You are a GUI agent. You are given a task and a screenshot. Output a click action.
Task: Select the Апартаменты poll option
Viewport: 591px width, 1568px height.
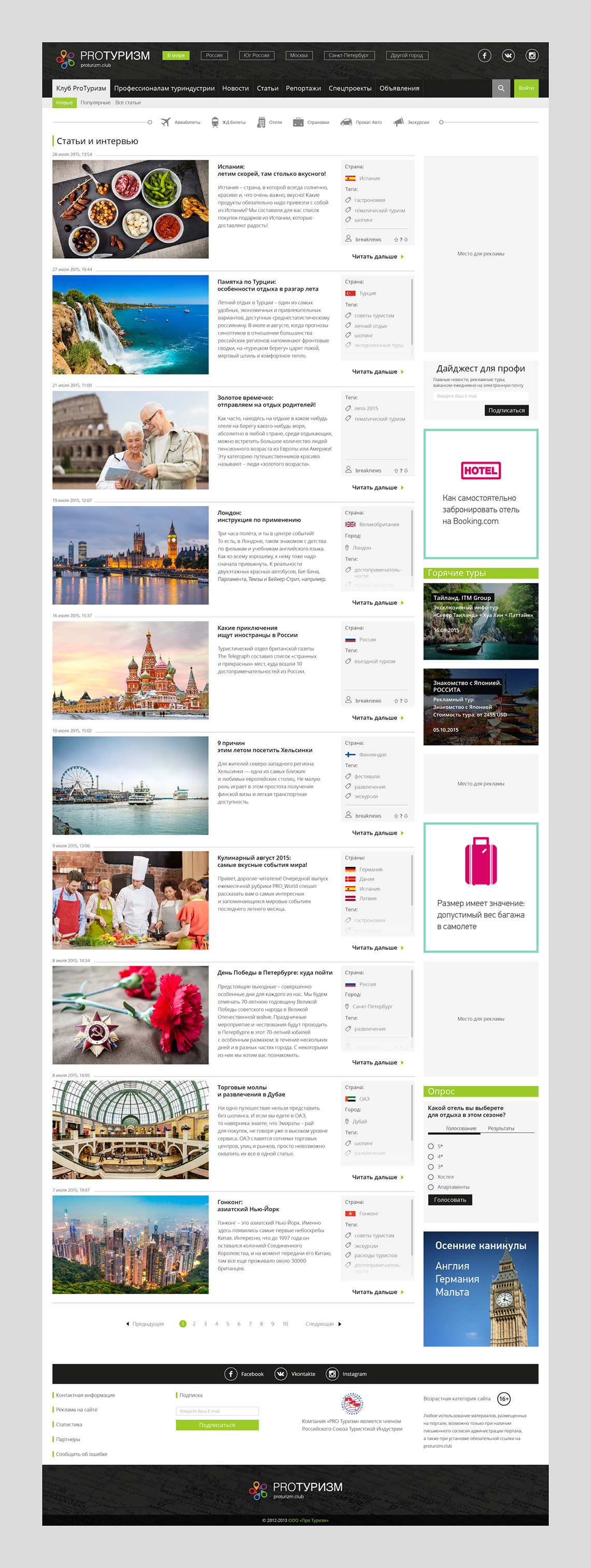[x=431, y=1187]
